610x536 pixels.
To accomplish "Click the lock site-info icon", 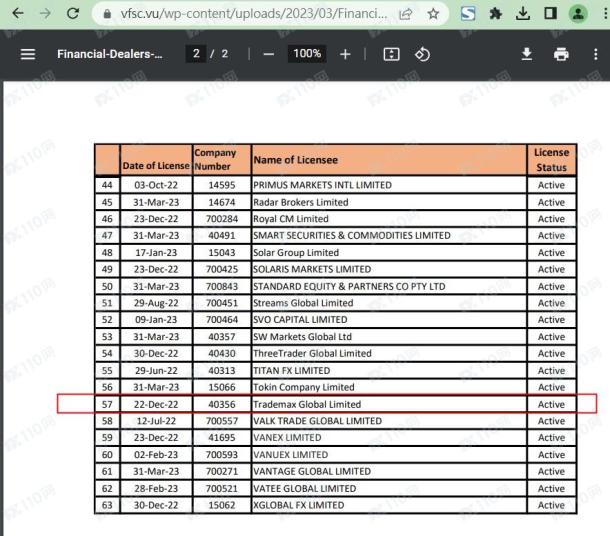I will [x=107, y=14].
